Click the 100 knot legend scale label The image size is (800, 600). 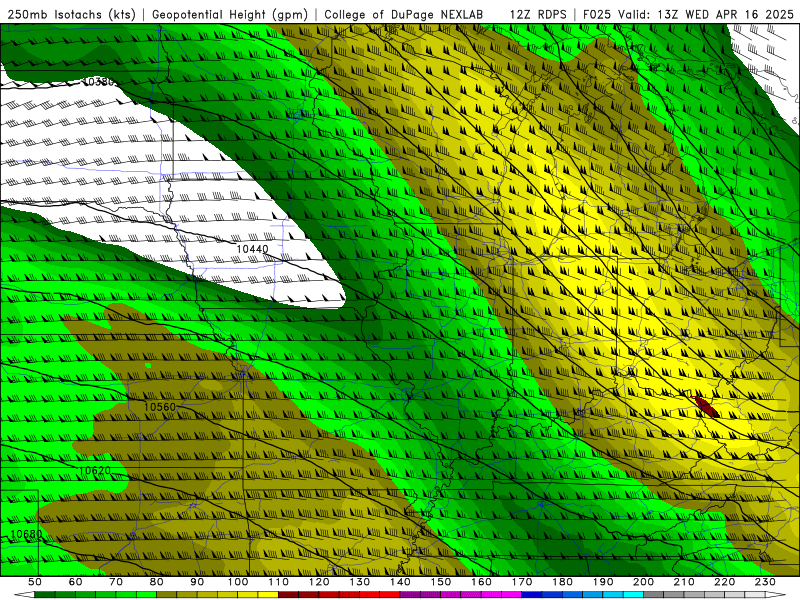[238, 582]
